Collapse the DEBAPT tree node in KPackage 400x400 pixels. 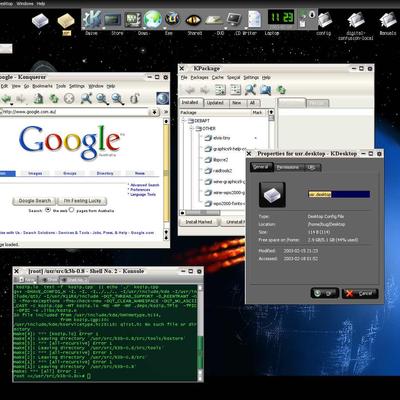pyautogui.click(x=184, y=120)
